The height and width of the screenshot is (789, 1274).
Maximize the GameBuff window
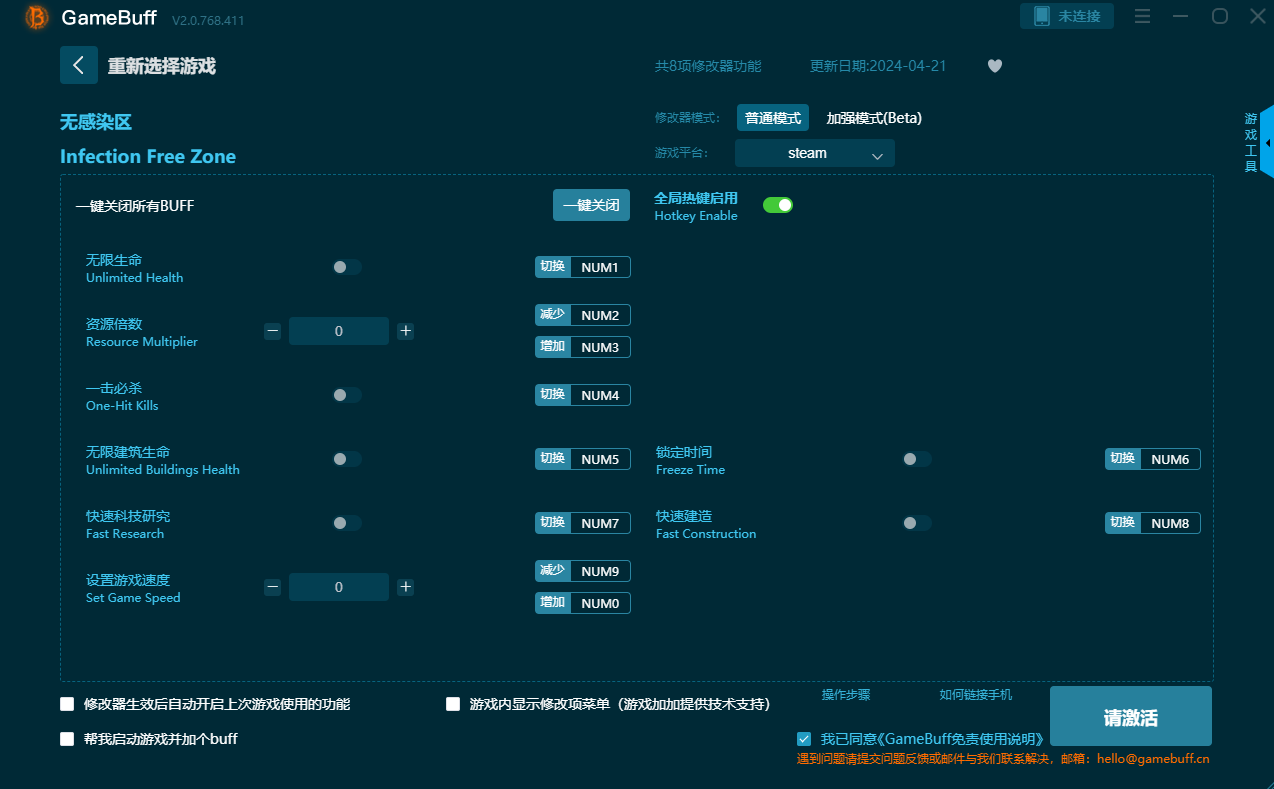pyautogui.click(x=1220, y=16)
